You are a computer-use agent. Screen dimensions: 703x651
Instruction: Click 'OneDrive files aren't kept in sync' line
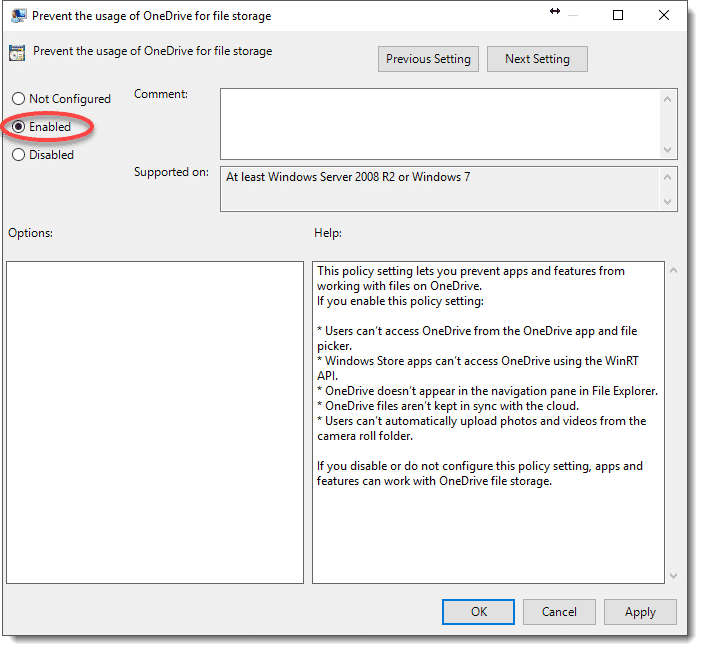[x=448, y=406]
